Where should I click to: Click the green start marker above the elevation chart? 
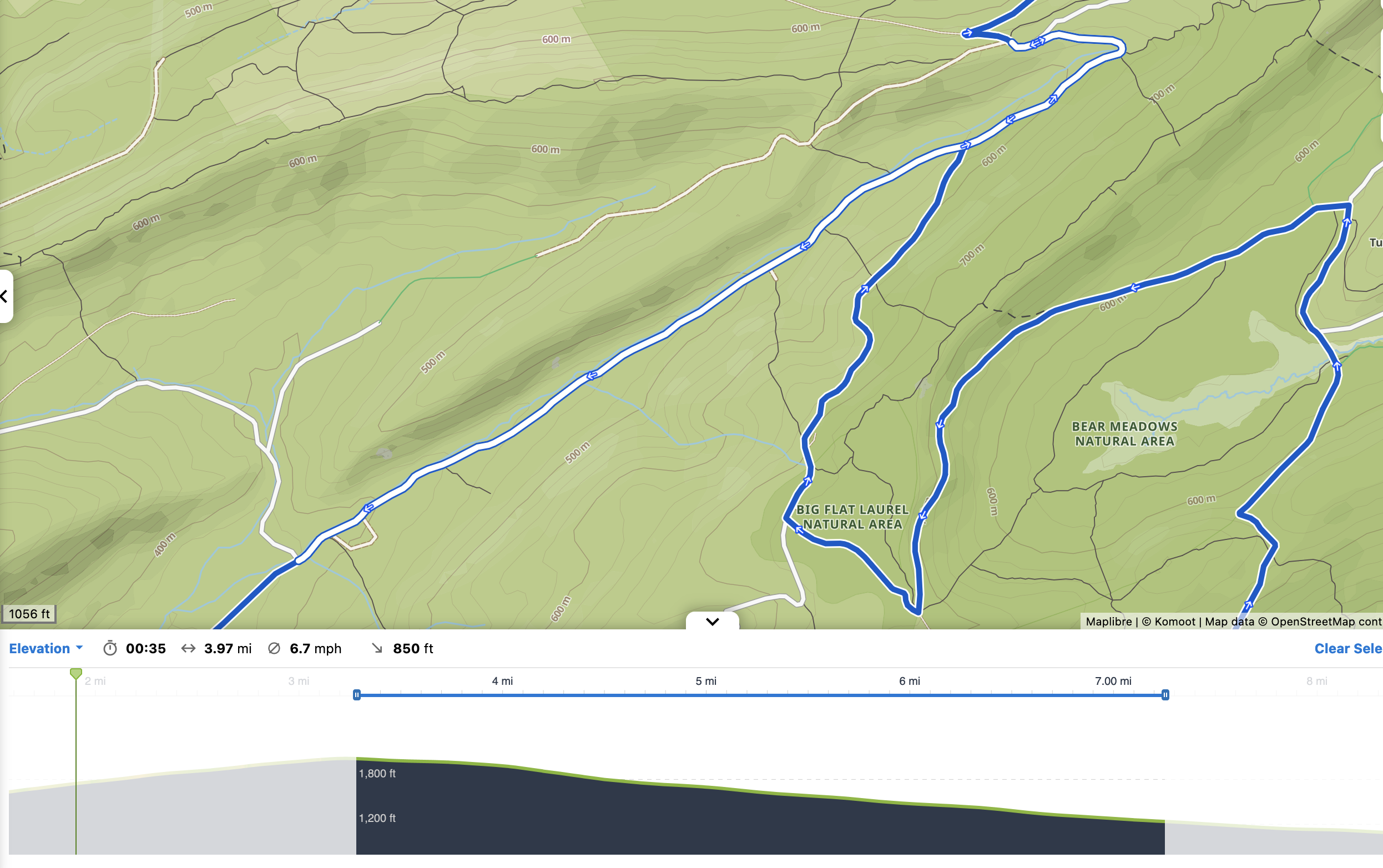pyautogui.click(x=76, y=674)
